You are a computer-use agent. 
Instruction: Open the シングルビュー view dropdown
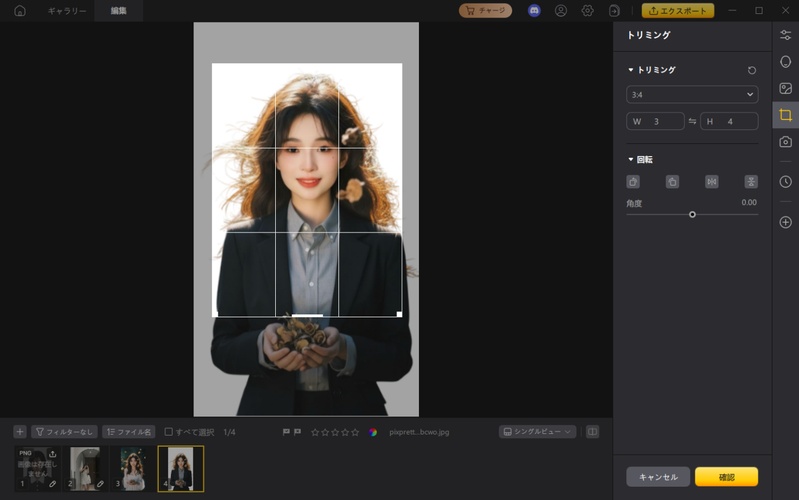click(x=538, y=432)
